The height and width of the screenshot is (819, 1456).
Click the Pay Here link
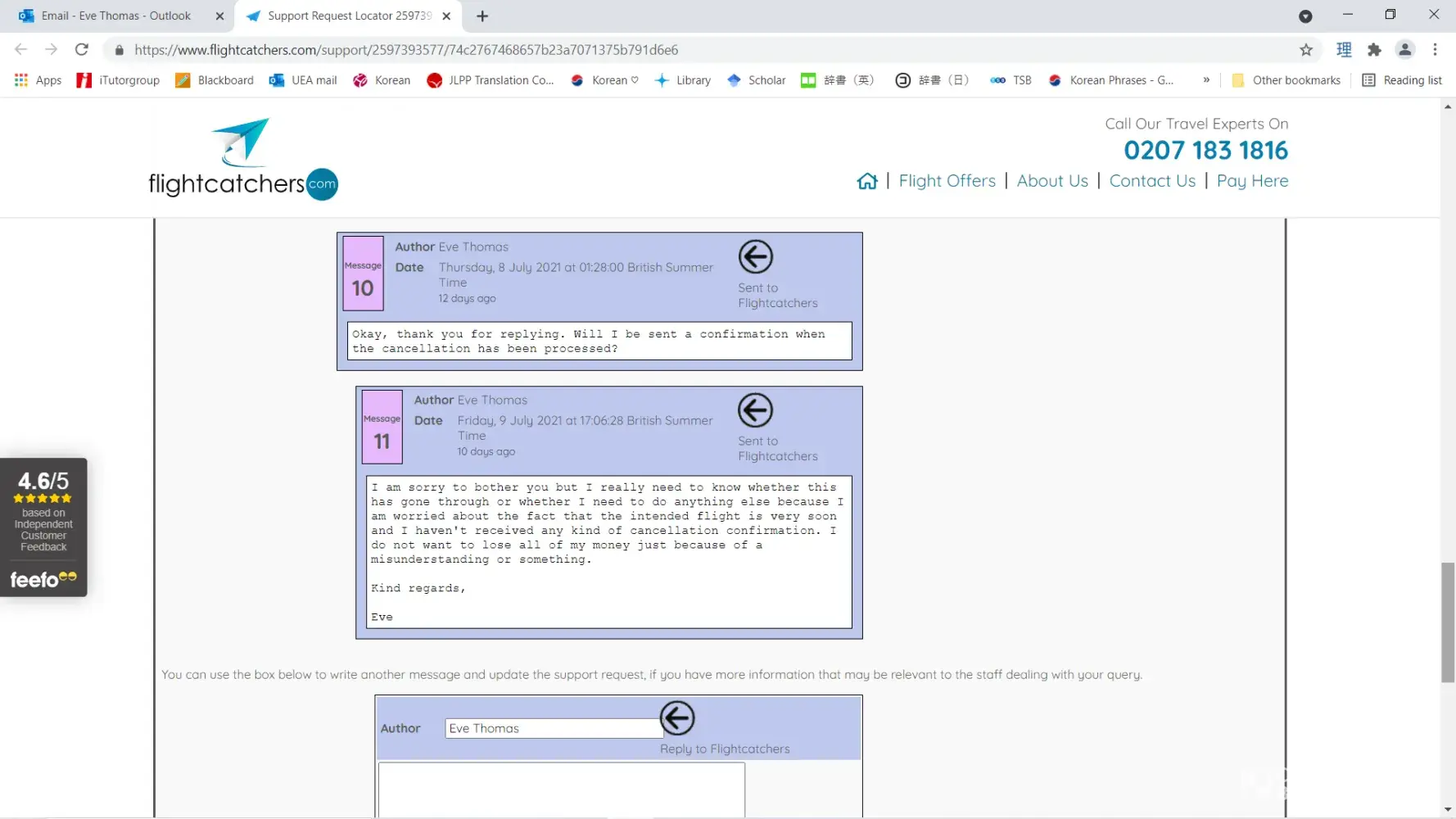pos(1251,181)
